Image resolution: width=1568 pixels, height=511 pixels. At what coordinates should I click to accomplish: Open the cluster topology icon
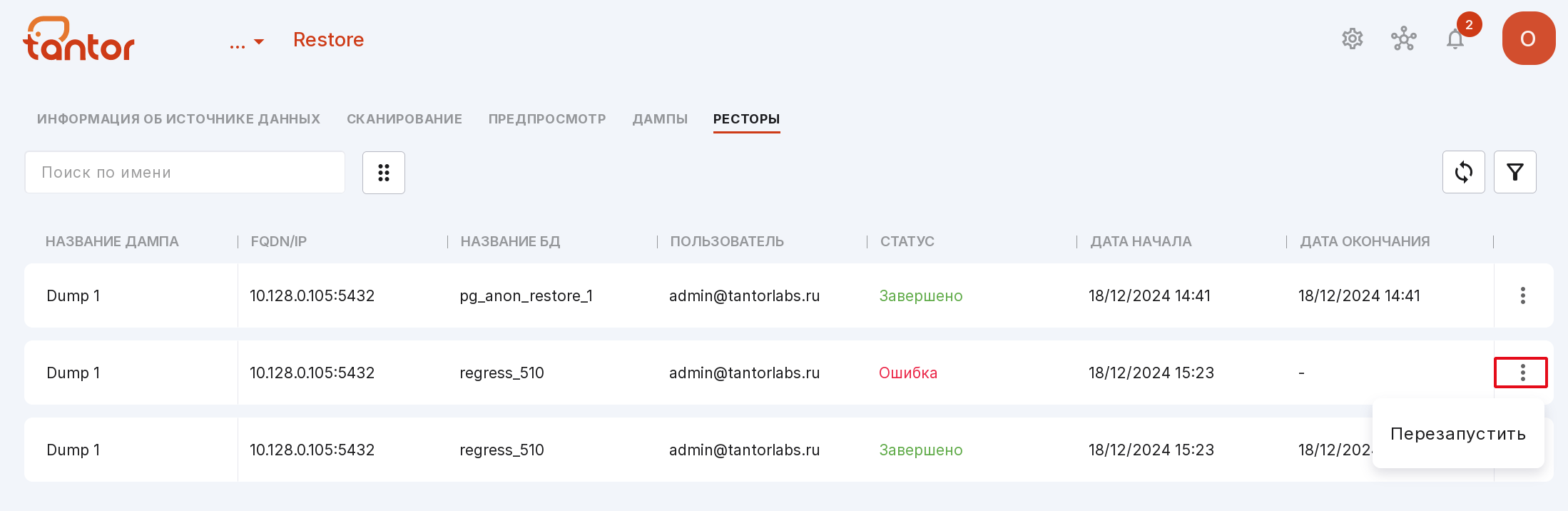point(1403,39)
